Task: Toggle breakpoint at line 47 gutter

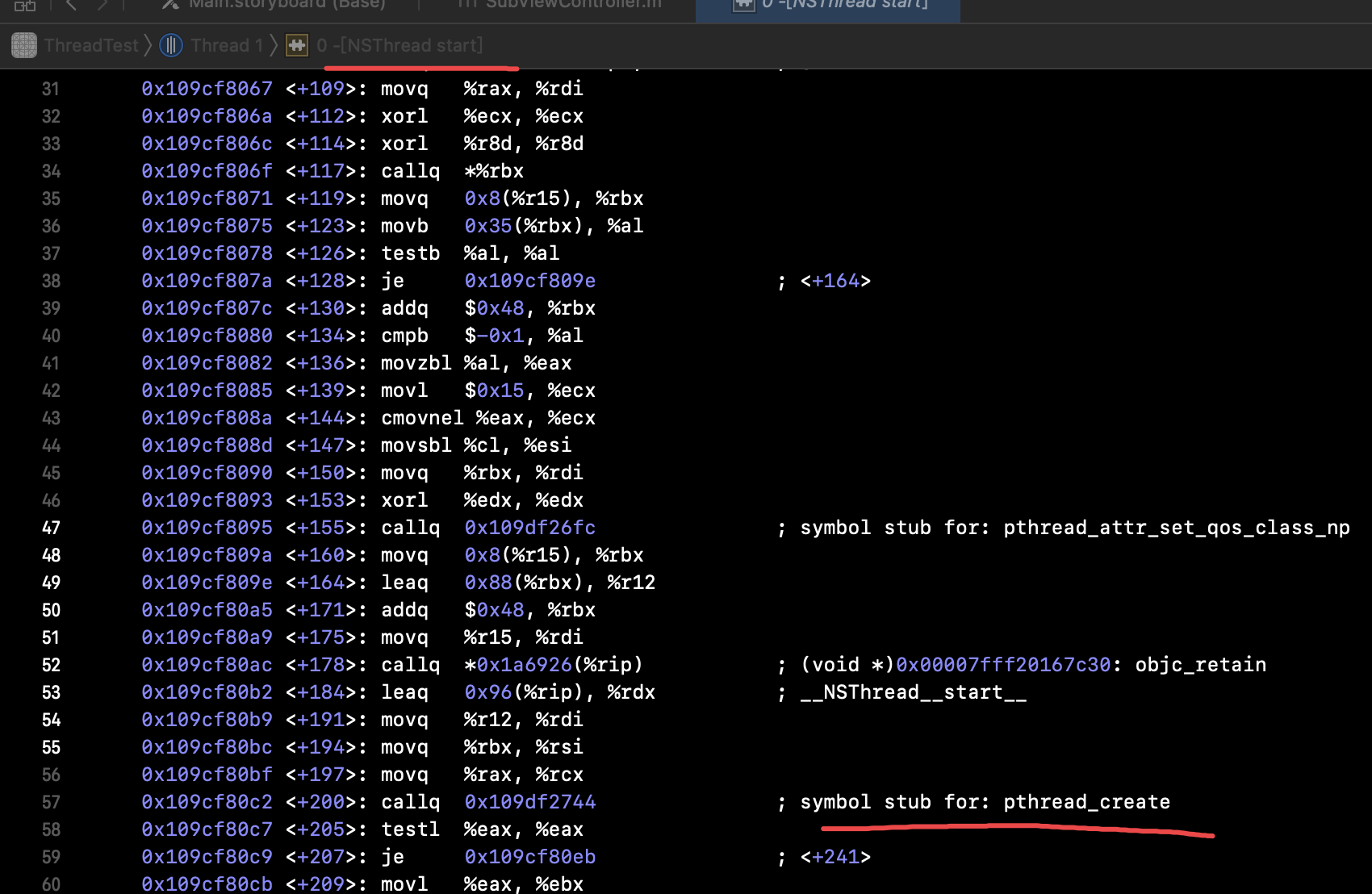Action: click(x=51, y=528)
